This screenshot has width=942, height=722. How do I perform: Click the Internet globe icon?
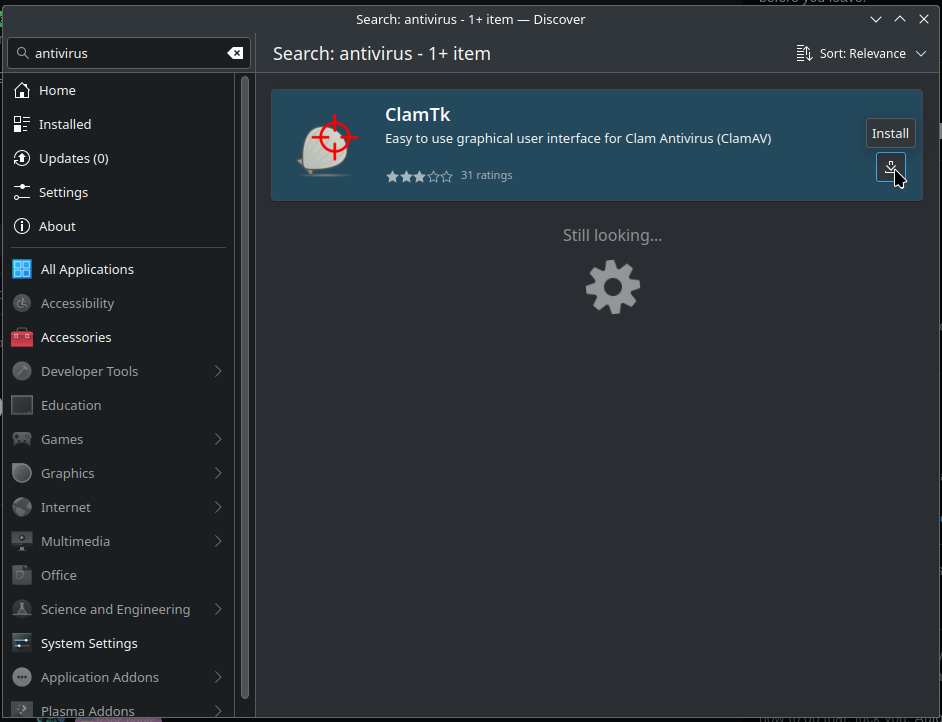click(x=22, y=507)
